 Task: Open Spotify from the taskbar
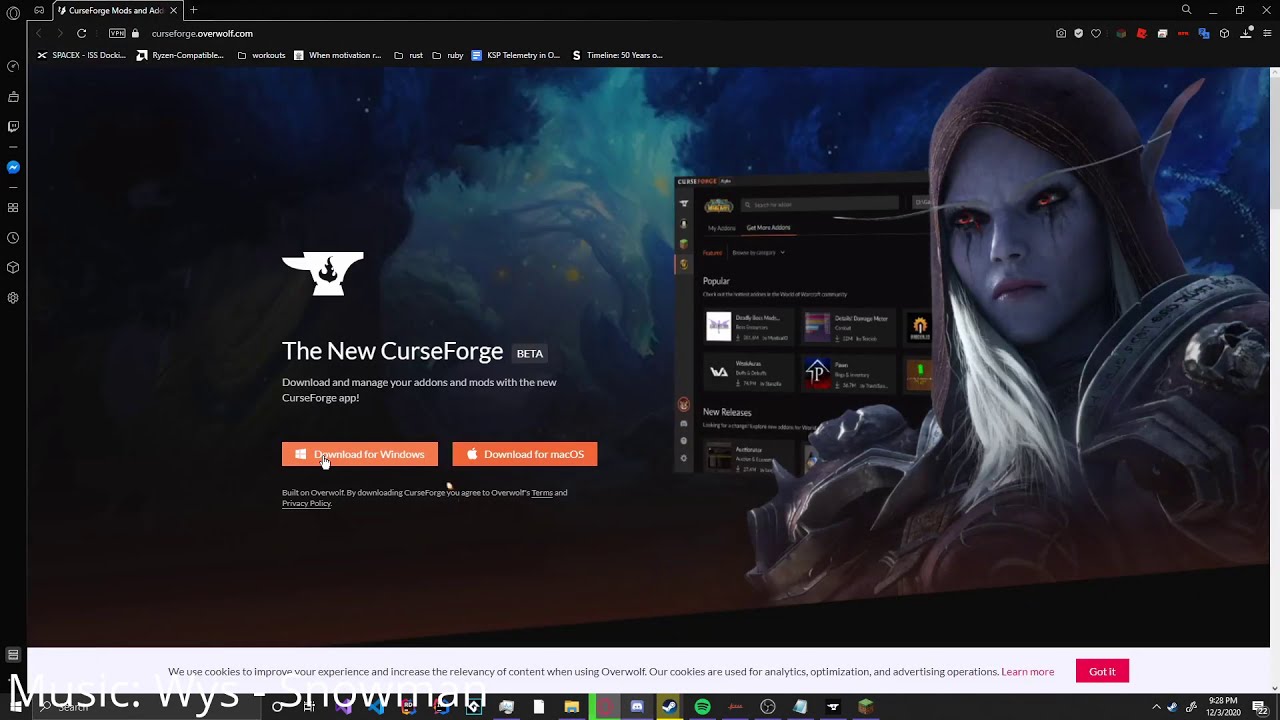[x=702, y=707]
